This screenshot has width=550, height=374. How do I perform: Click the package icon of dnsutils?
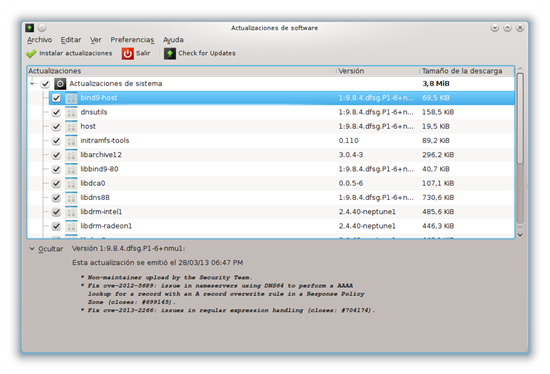pos(71,112)
